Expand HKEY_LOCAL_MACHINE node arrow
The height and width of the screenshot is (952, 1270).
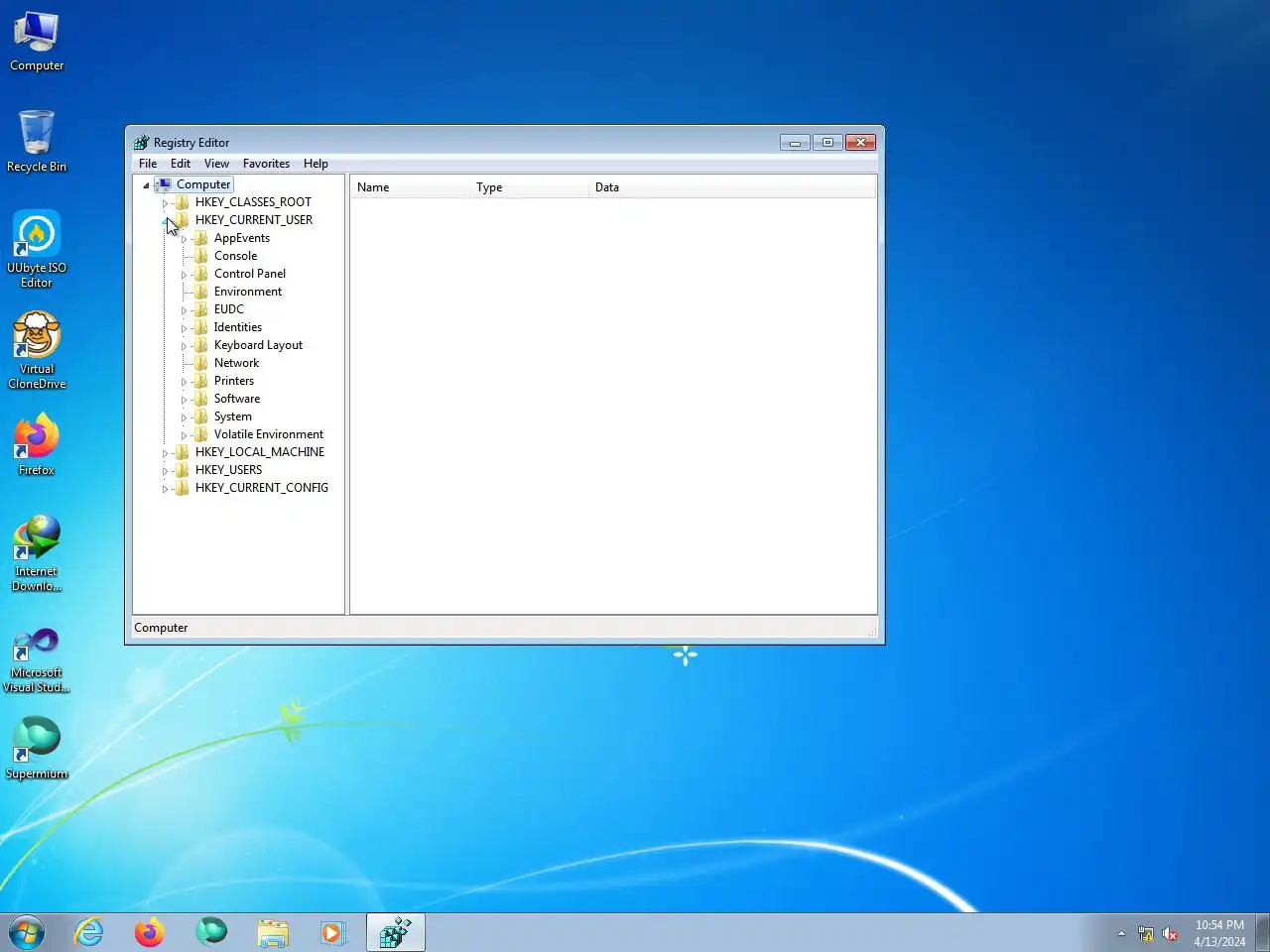coord(165,452)
